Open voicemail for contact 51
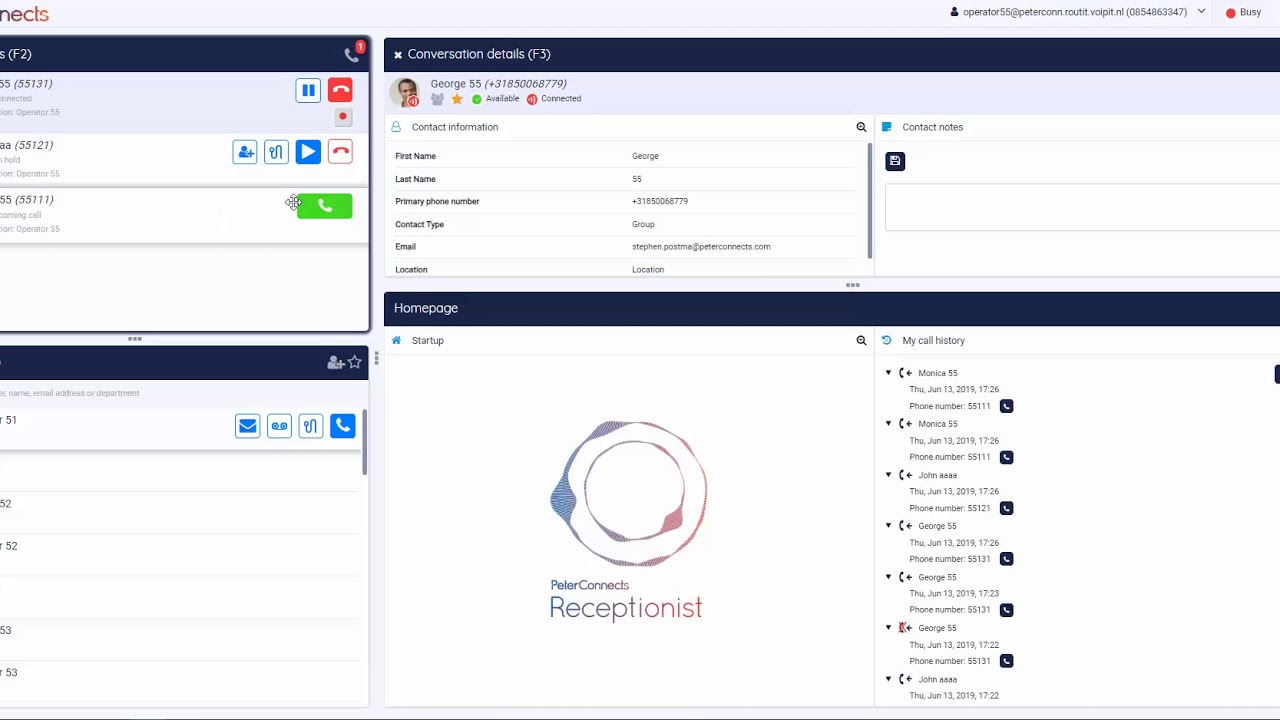This screenshot has width=1280, height=720. pyautogui.click(x=279, y=427)
